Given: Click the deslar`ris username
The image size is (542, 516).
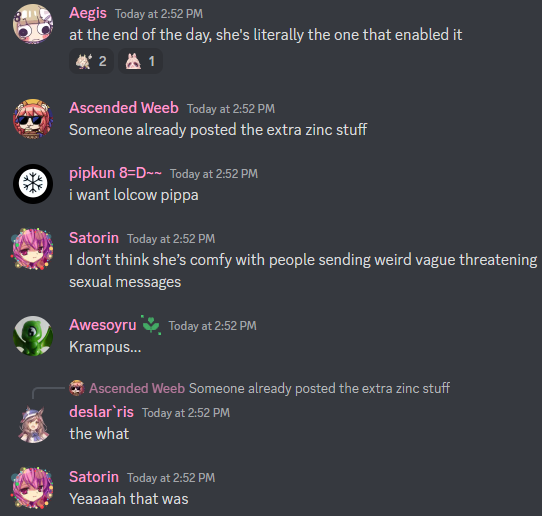Looking at the screenshot, I should tap(101, 412).
